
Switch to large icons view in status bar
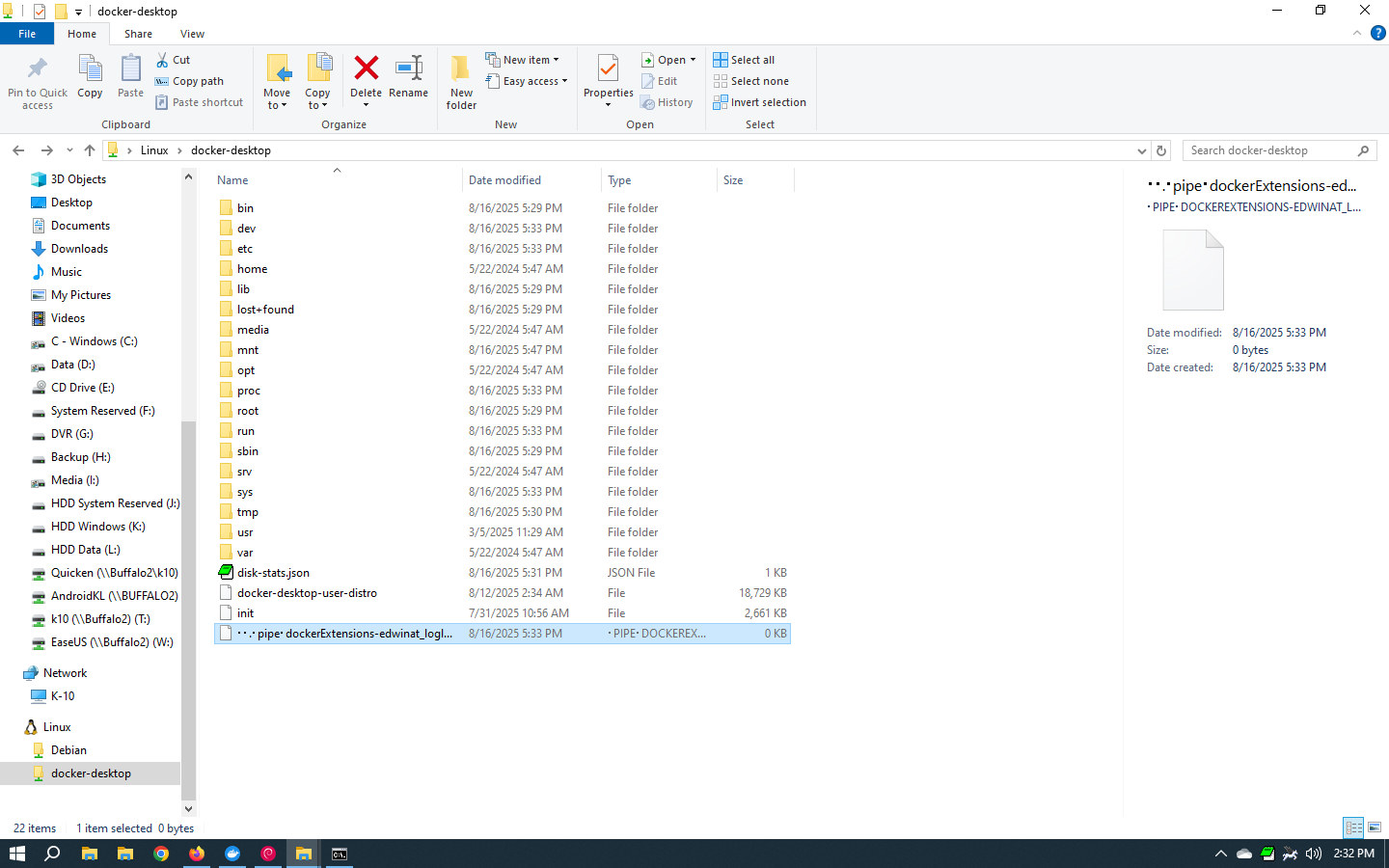click(x=1375, y=827)
